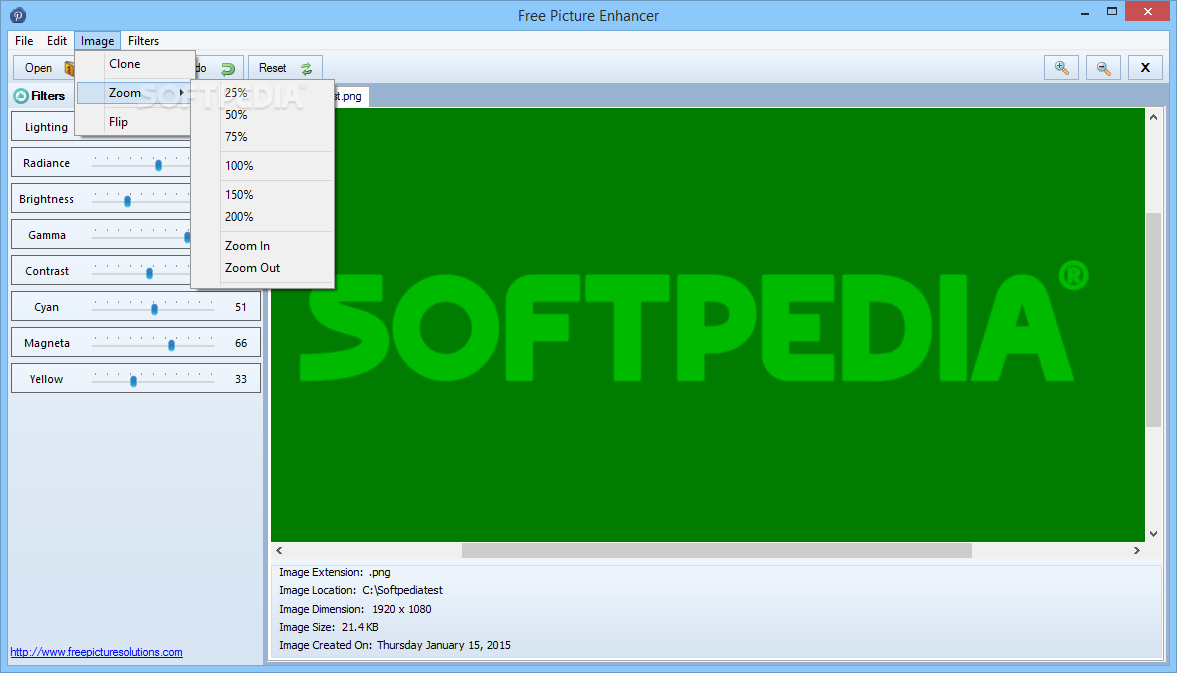Click the Yellow value 33
Screen dimensions: 1177x673
coord(241,379)
